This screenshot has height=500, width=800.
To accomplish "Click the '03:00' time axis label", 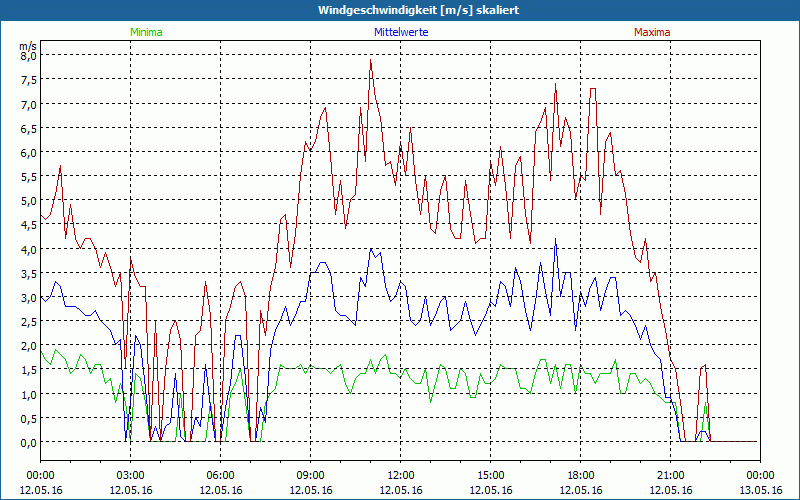I will [x=131, y=476].
